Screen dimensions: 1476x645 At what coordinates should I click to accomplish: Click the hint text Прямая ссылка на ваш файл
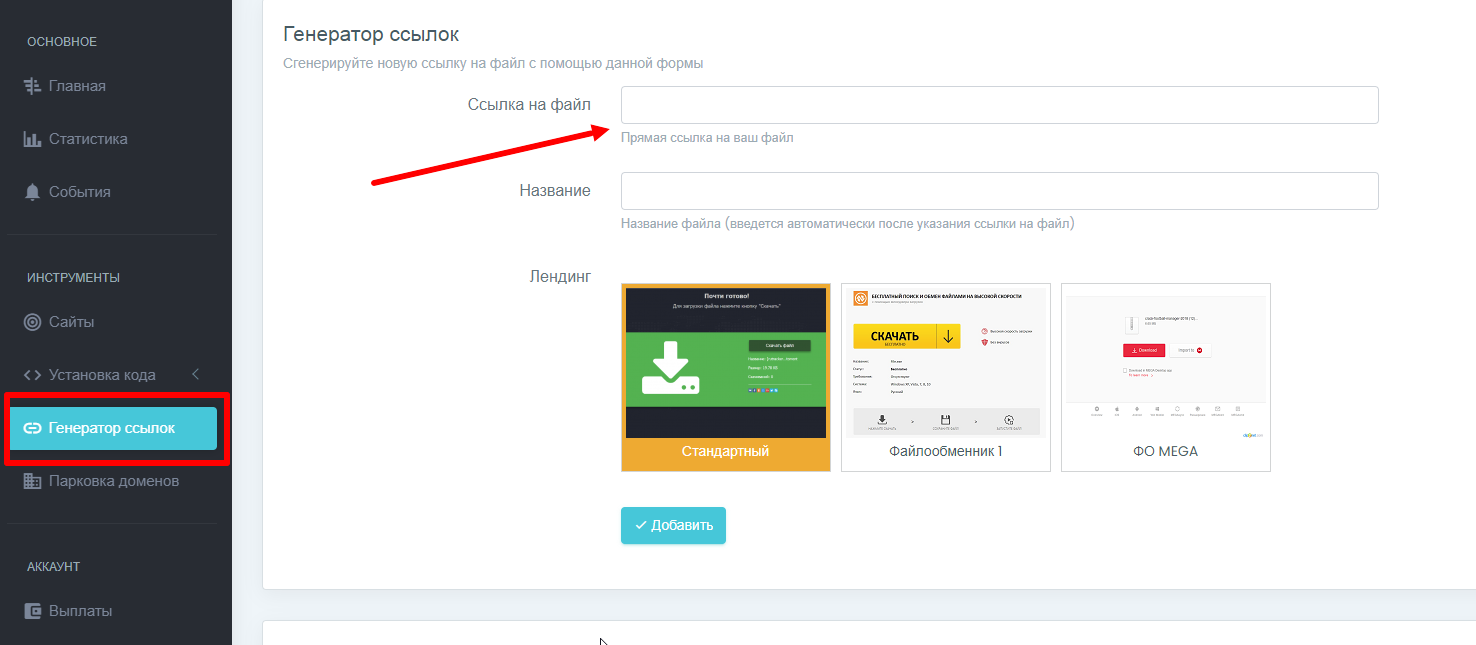(x=707, y=138)
